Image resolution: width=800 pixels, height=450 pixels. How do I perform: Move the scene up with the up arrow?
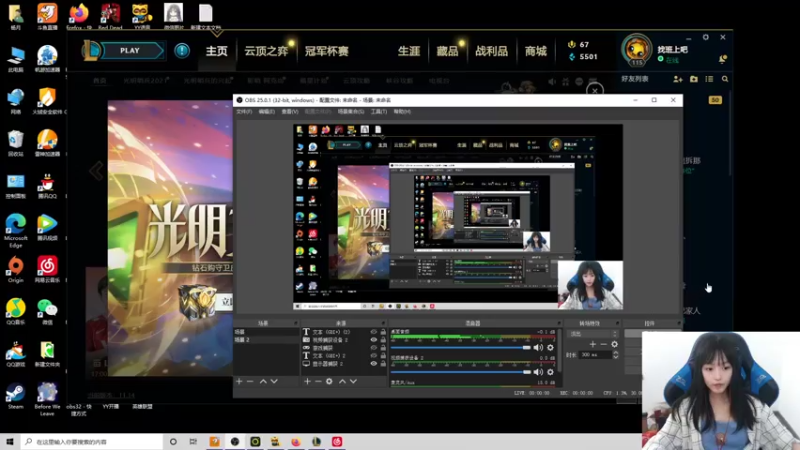(x=263, y=381)
